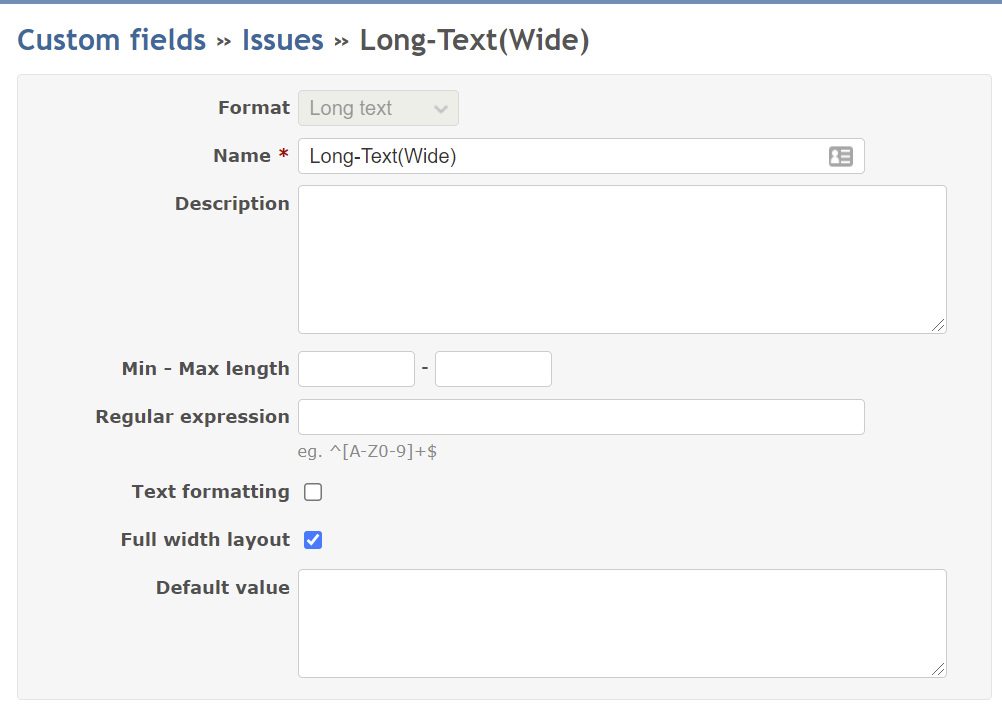Image resolution: width=1002 pixels, height=712 pixels.
Task: Focus the Description text area
Action: pos(622,259)
